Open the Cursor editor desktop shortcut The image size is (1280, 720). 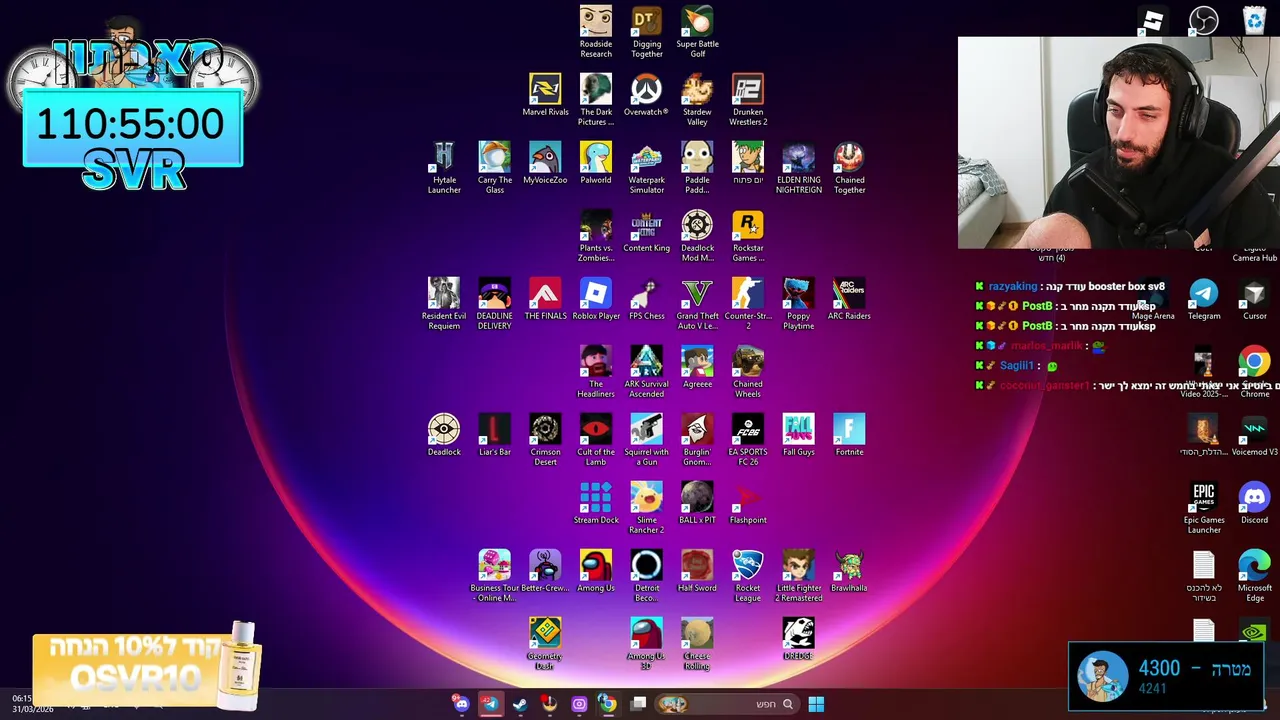tap(1254, 299)
